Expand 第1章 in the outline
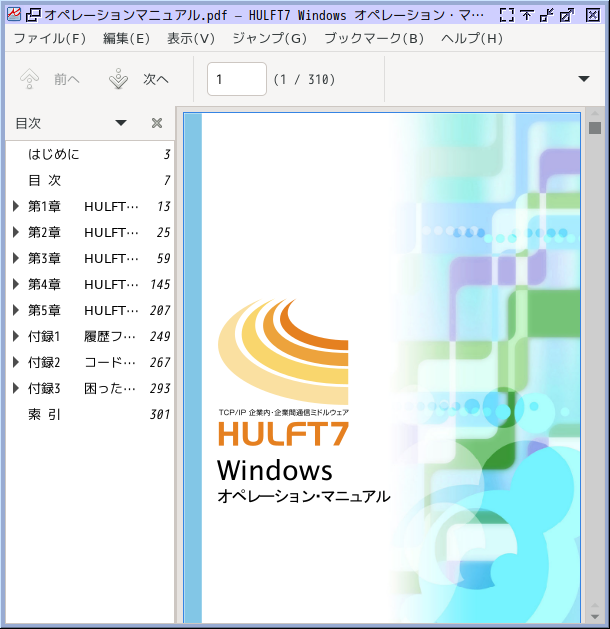This screenshot has height=629, width=610. tap(16, 206)
